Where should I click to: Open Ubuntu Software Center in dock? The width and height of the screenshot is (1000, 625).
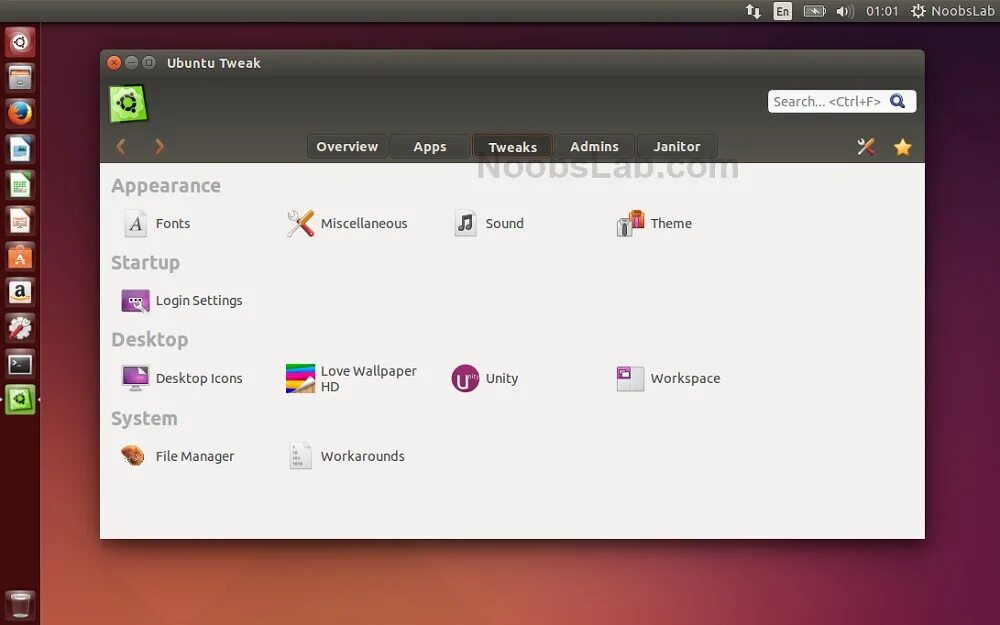tap(20, 257)
